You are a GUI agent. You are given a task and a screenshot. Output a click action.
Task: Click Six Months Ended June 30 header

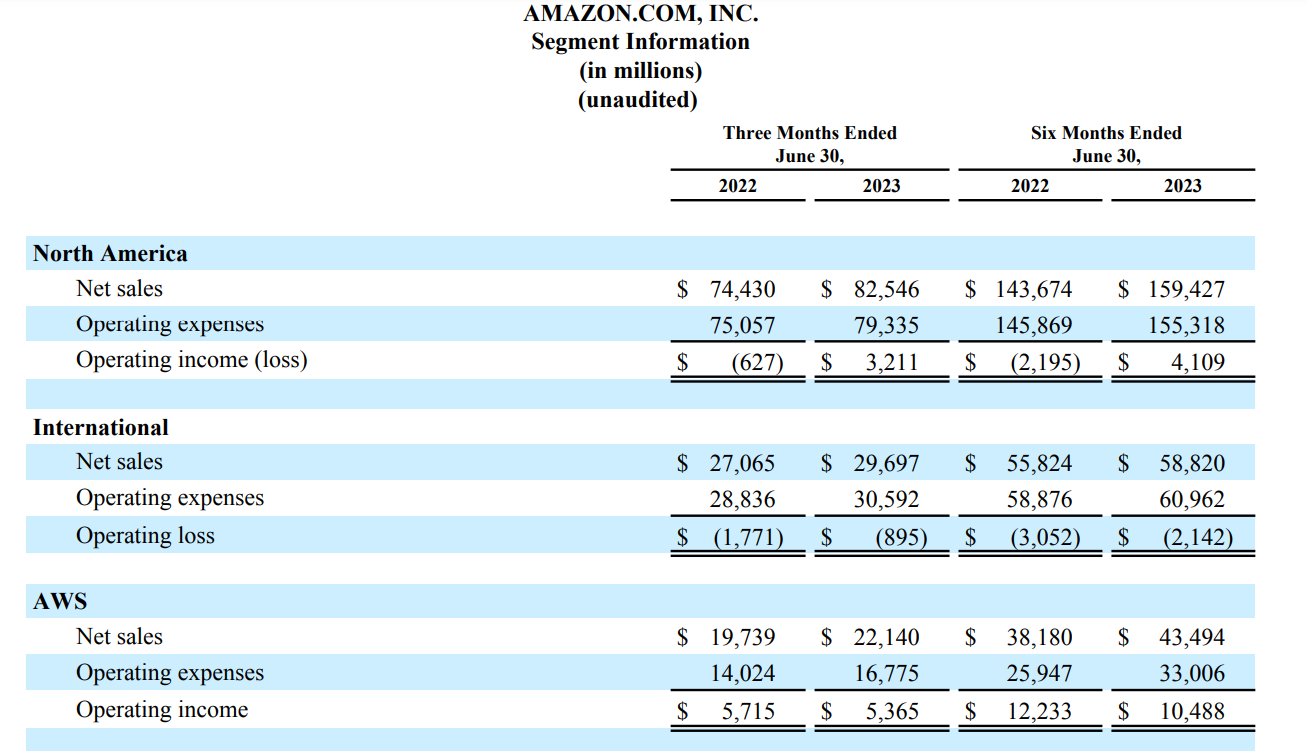1106,144
